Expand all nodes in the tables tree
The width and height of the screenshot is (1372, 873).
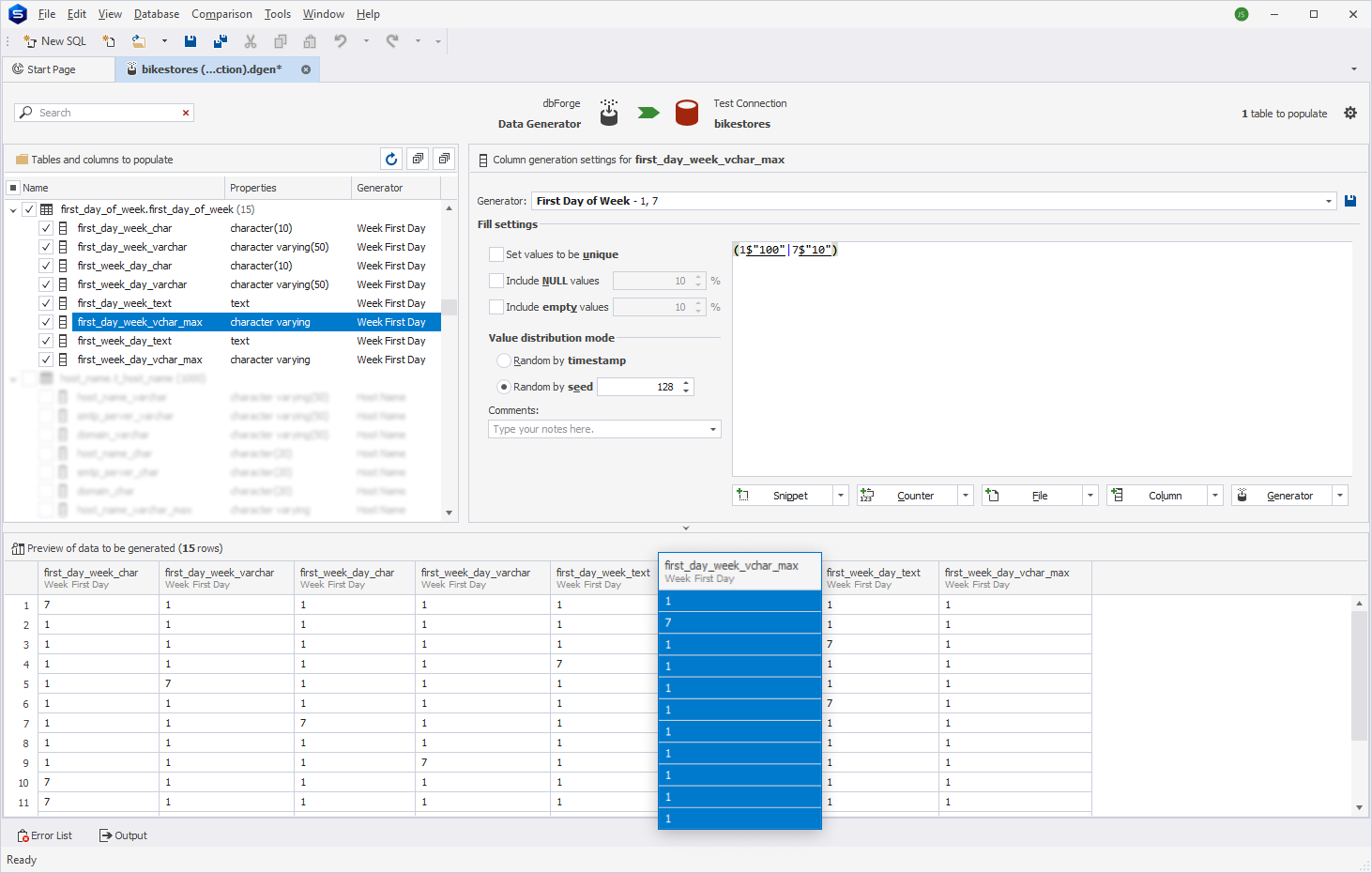[x=419, y=160]
